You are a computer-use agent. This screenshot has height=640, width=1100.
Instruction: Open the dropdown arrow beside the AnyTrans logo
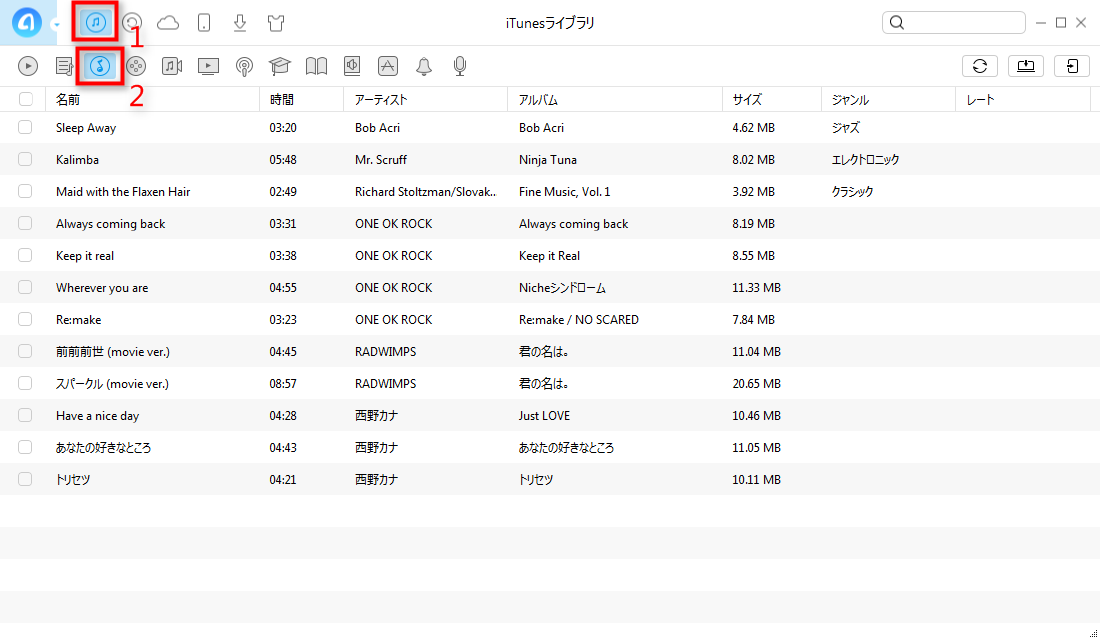[56, 25]
